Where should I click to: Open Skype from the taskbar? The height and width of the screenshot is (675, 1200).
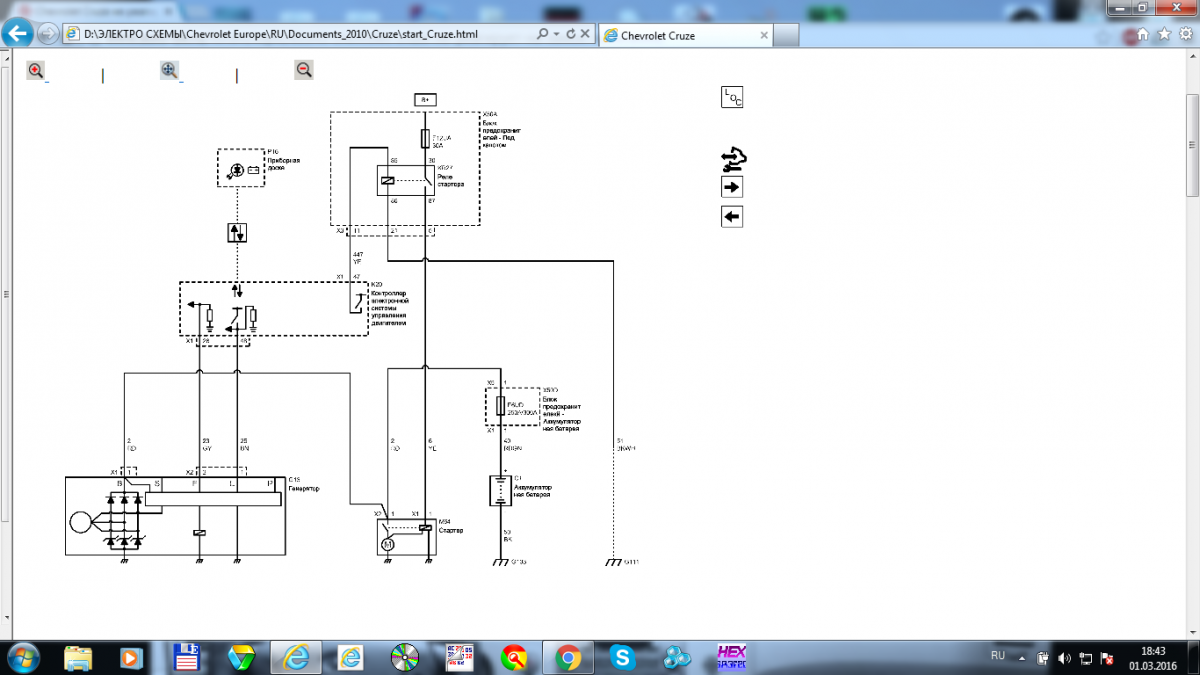pos(625,657)
